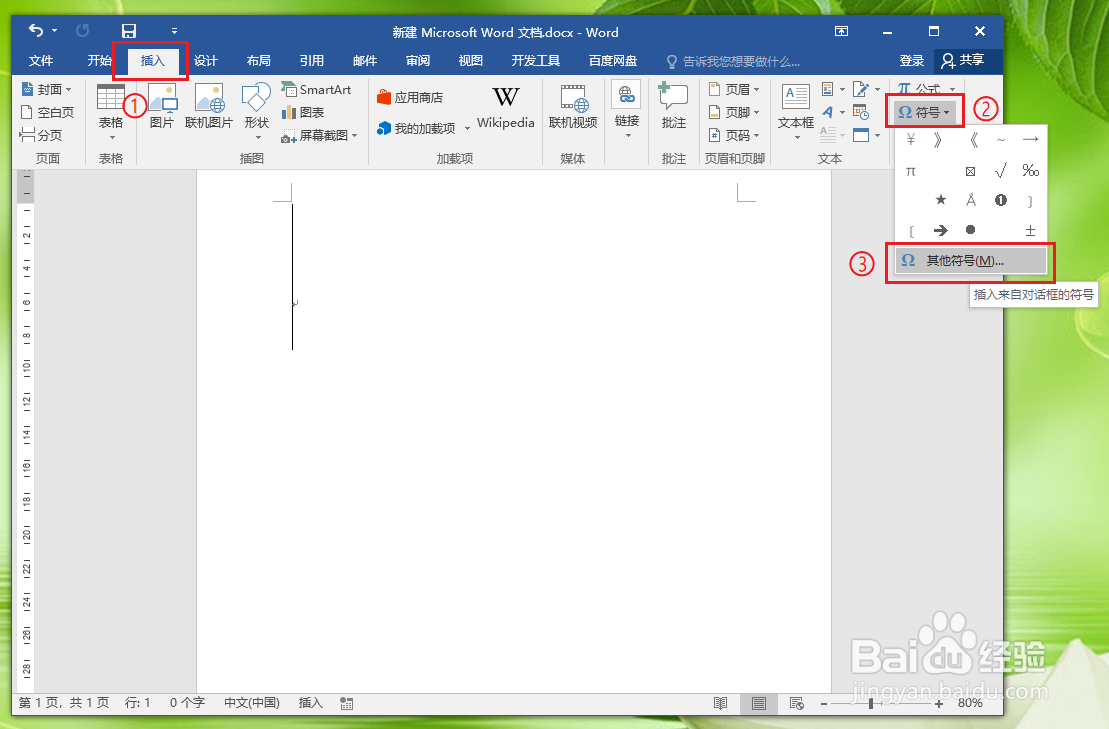Switch to the 布局 tab
The height and width of the screenshot is (729, 1109).
click(x=258, y=61)
